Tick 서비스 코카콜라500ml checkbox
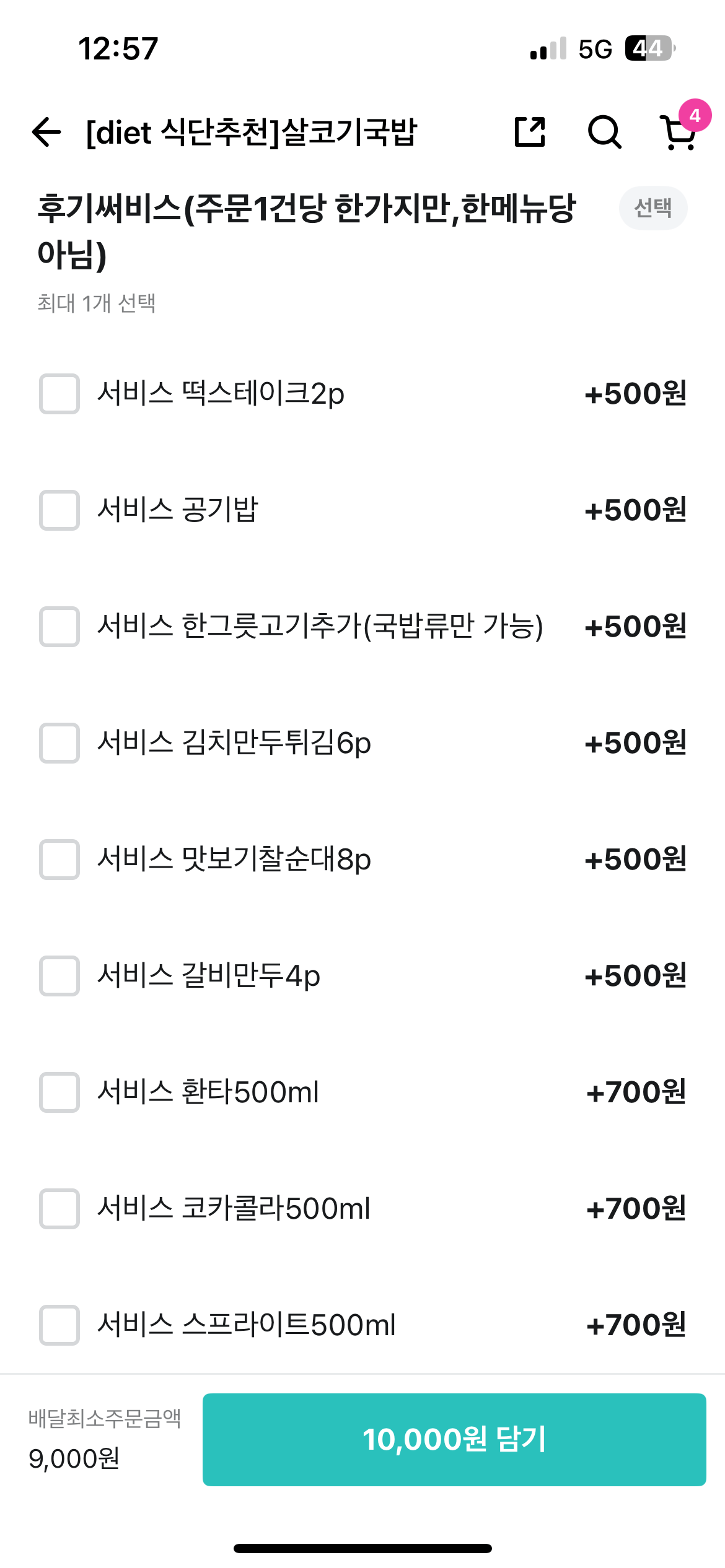Screen dimensions: 725x1568 point(59,1209)
